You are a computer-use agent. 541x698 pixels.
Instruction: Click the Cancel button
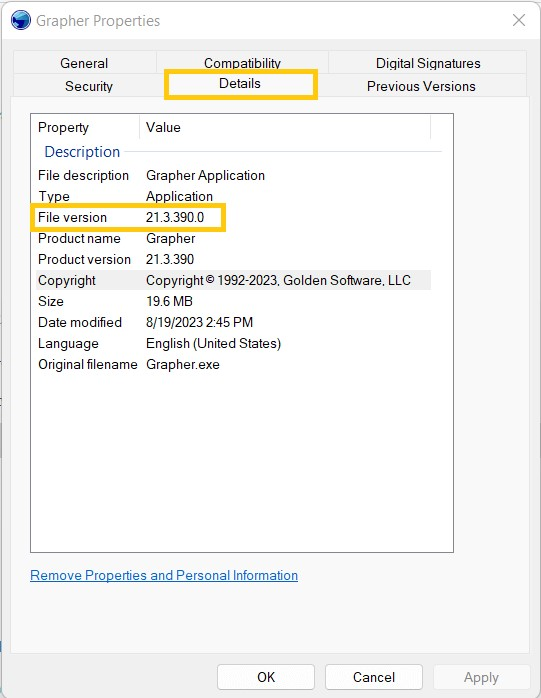click(374, 677)
